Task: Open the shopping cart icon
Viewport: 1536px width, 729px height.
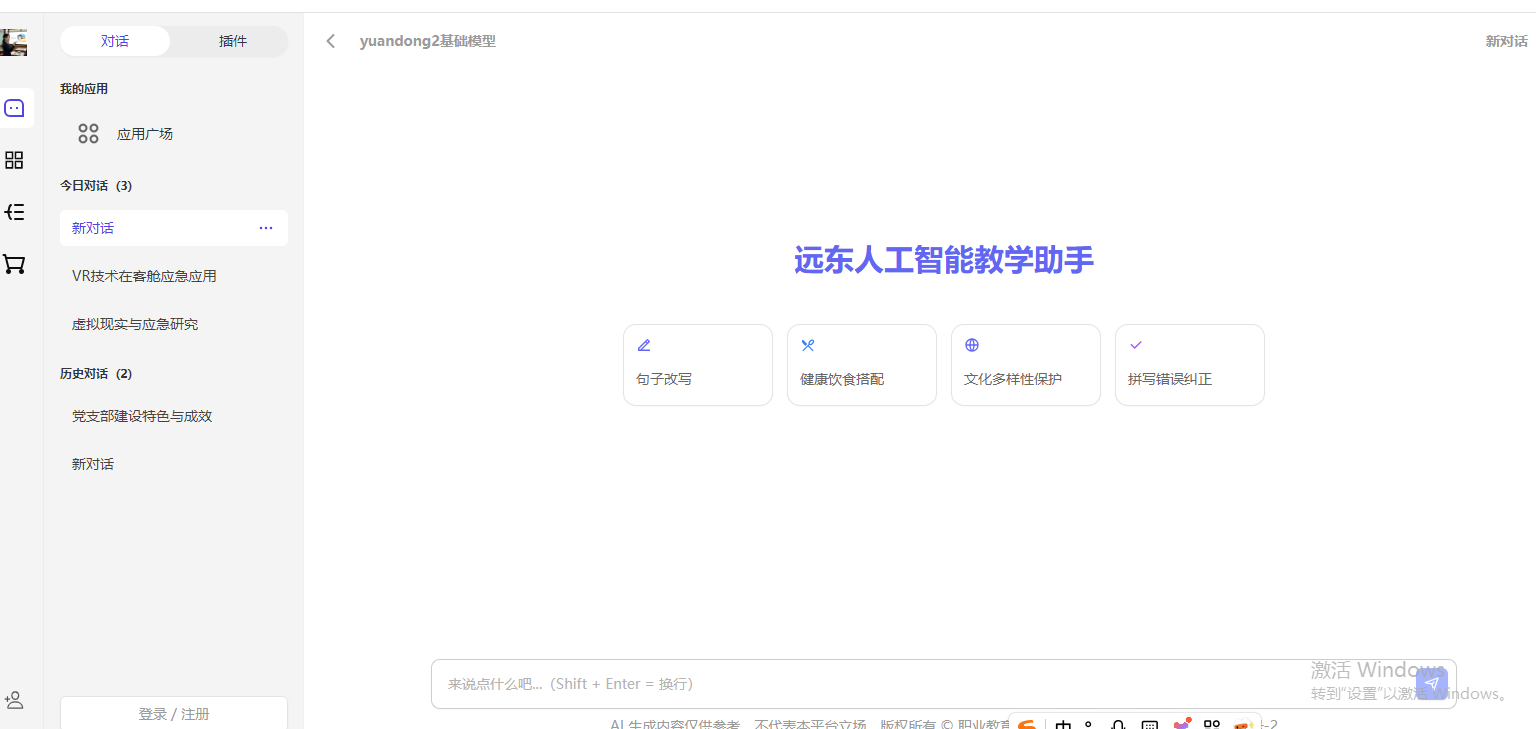Action: tap(15, 264)
